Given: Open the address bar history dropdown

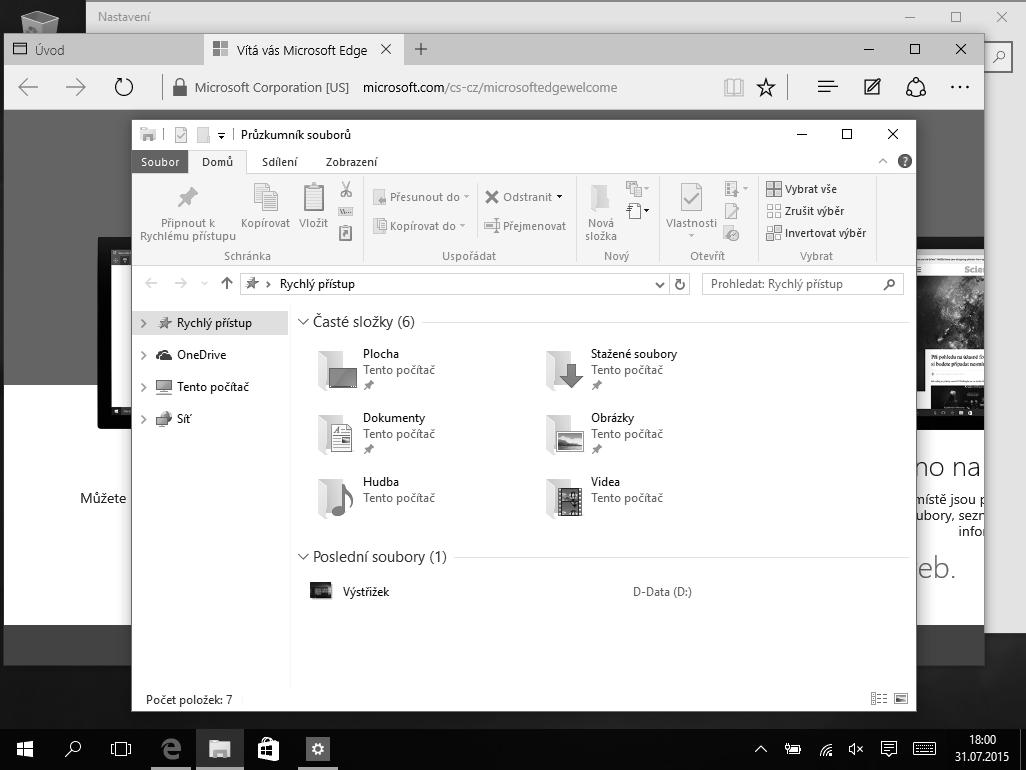Looking at the screenshot, I should (x=659, y=284).
